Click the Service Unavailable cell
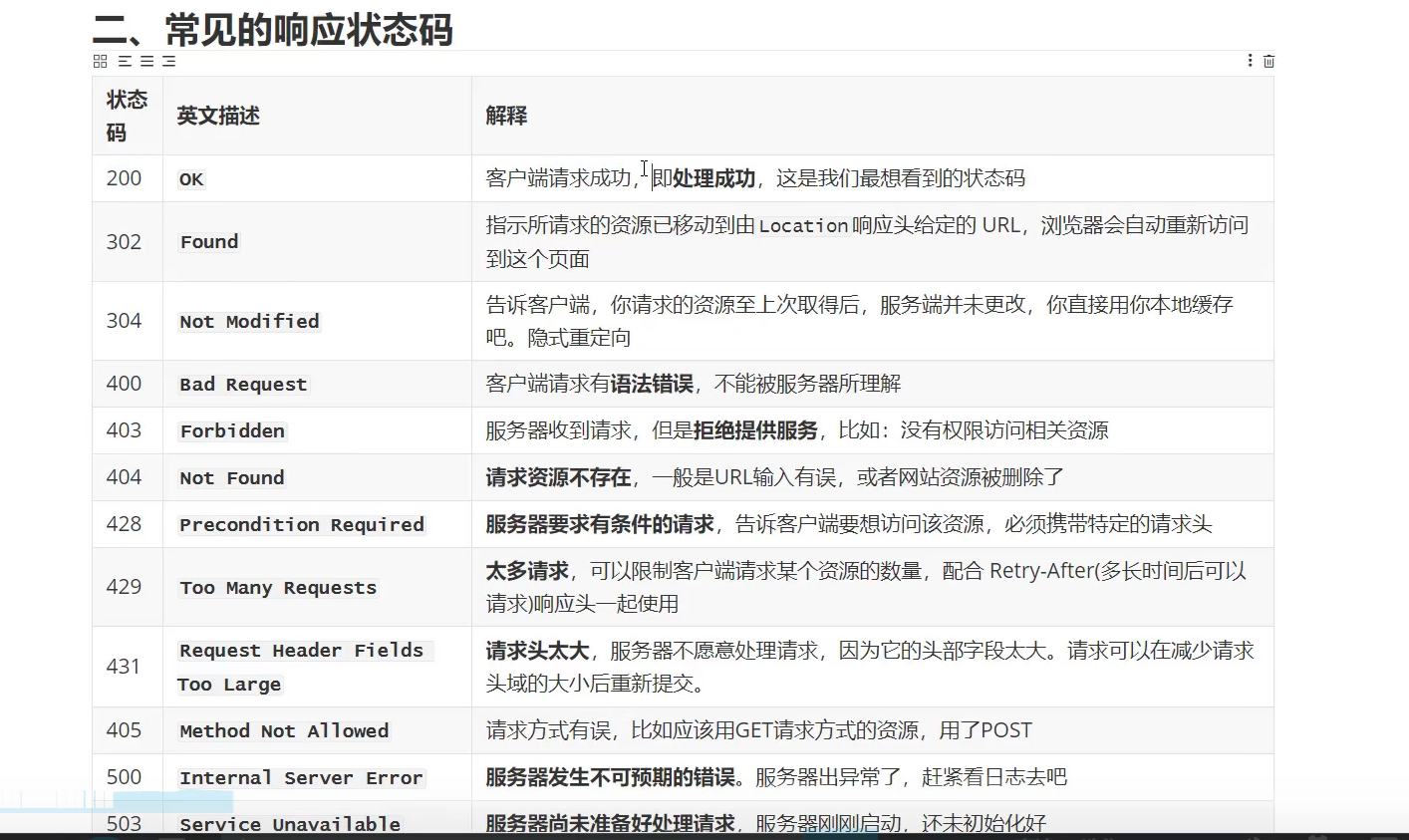Viewport: 1409px width, 840px height. point(317,818)
